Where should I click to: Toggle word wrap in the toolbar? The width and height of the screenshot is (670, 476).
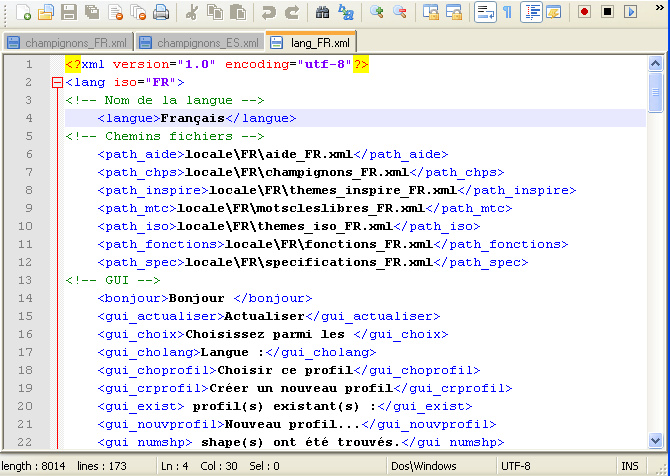click(484, 13)
